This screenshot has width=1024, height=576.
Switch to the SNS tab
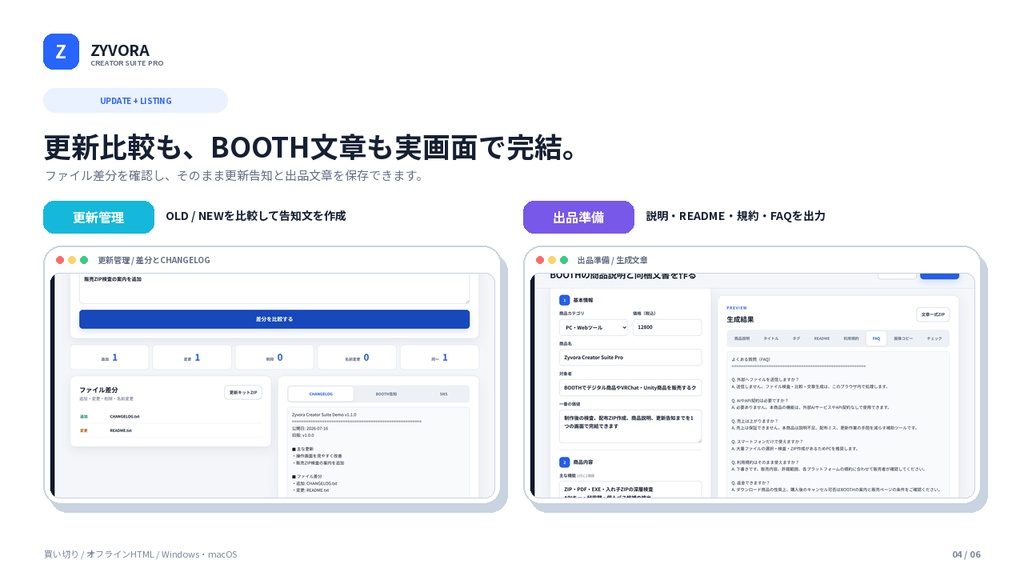443,394
